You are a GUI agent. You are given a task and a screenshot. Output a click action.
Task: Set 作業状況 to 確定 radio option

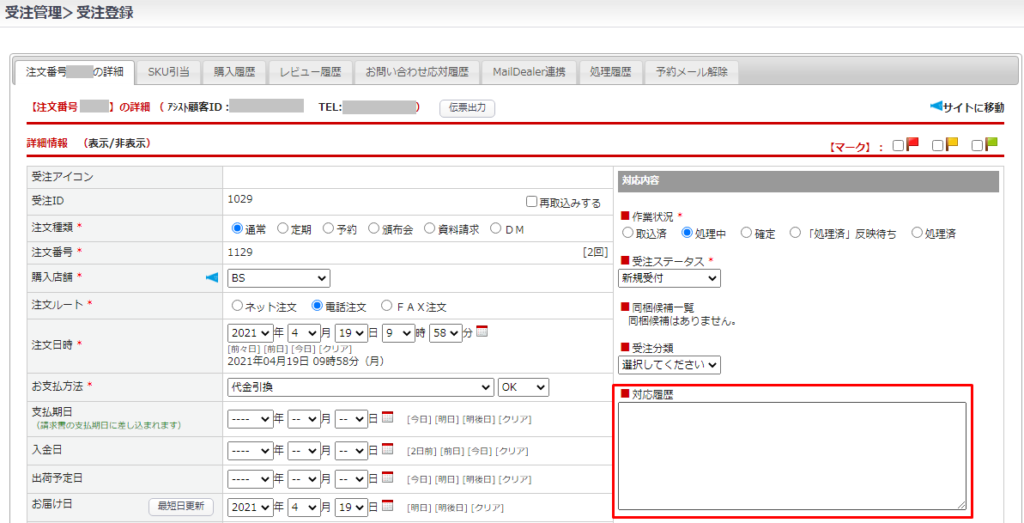pos(746,233)
